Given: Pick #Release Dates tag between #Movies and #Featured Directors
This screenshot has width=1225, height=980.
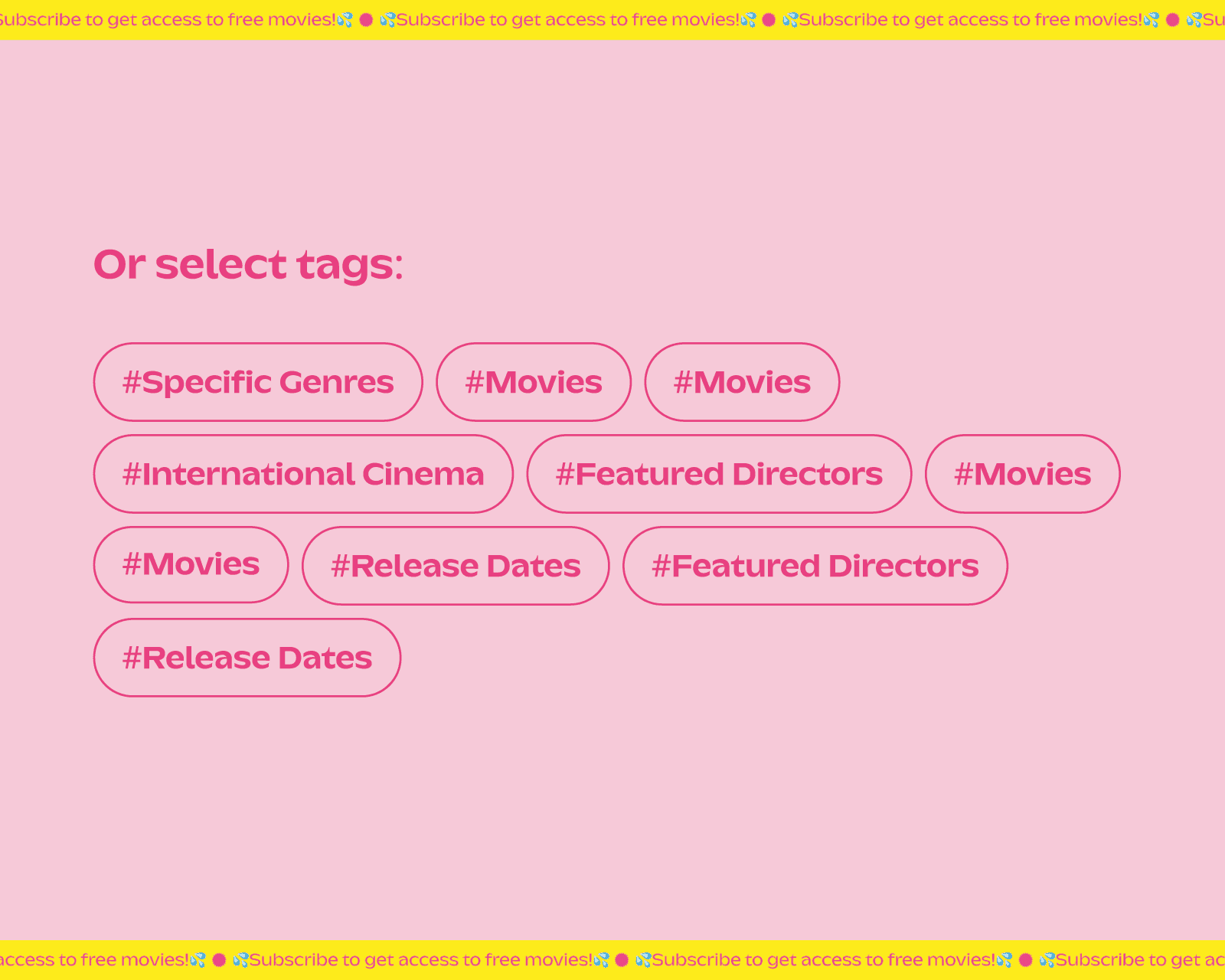Looking at the screenshot, I should point(456,566).
